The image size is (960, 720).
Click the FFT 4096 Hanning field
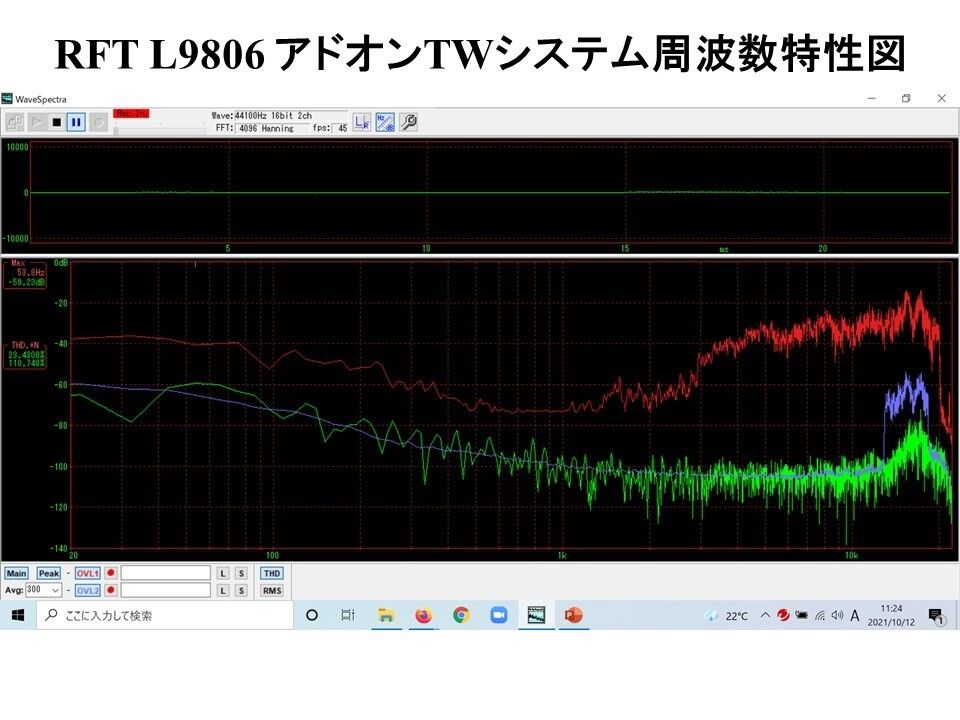coord(272,128)
